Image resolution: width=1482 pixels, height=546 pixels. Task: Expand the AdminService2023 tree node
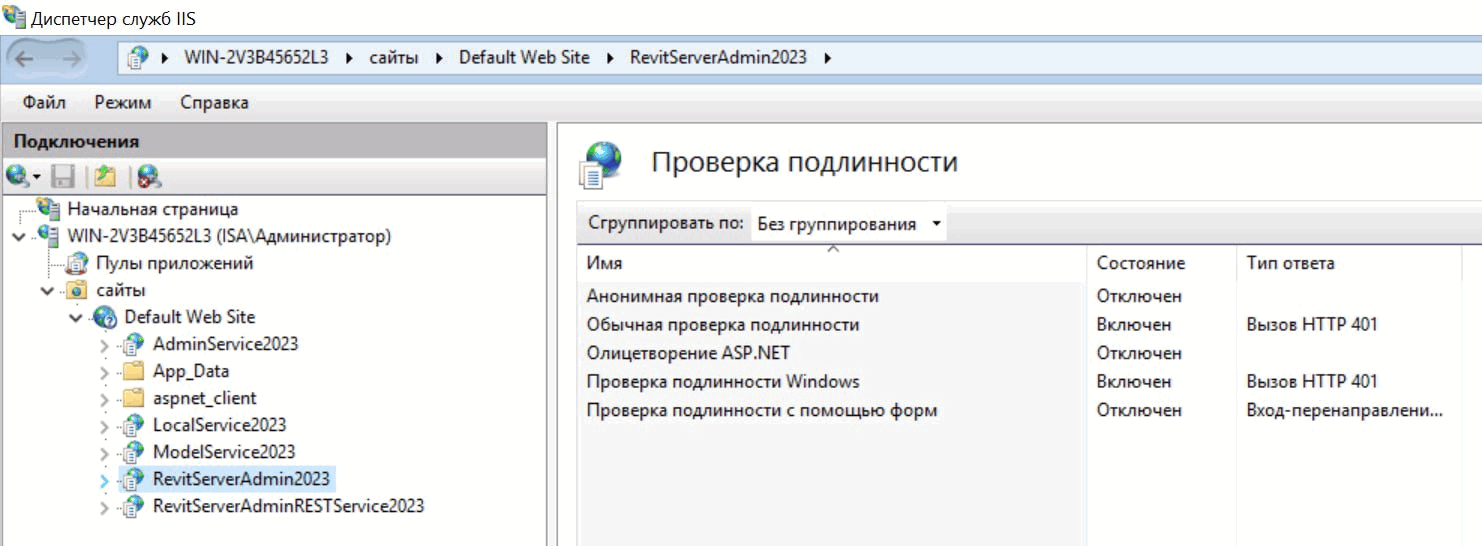click(105, 345)
